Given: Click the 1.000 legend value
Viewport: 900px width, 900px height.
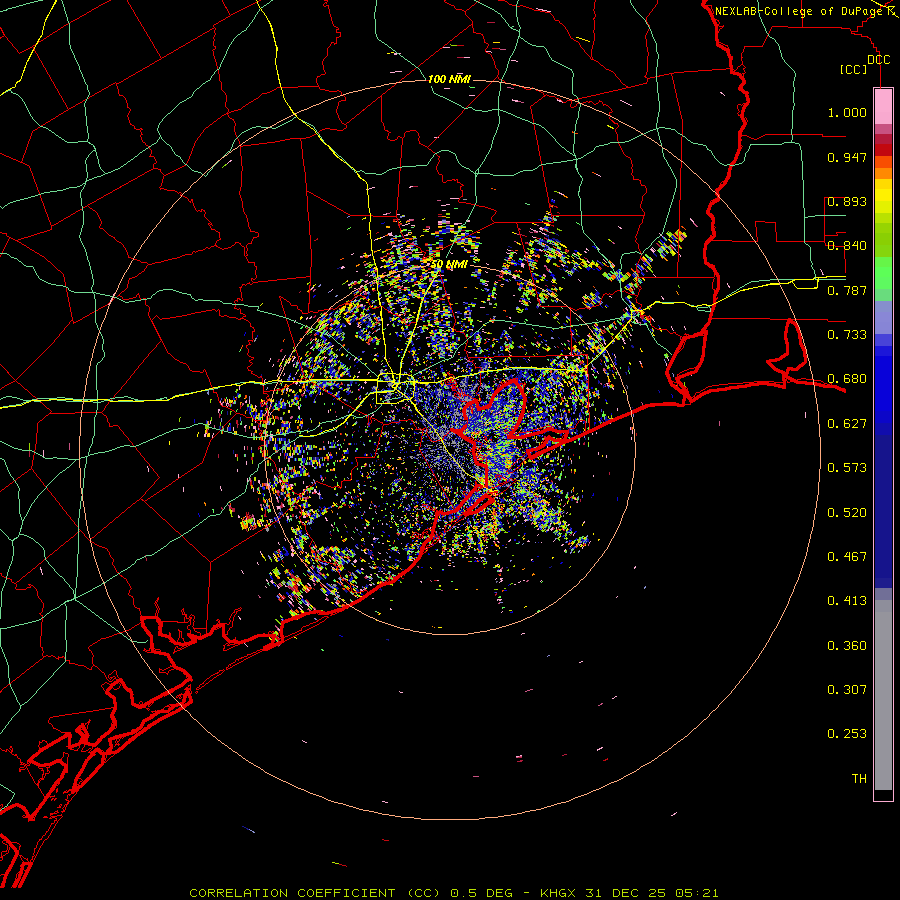Looking at the screenshot, I should click(x=847, y=112).
